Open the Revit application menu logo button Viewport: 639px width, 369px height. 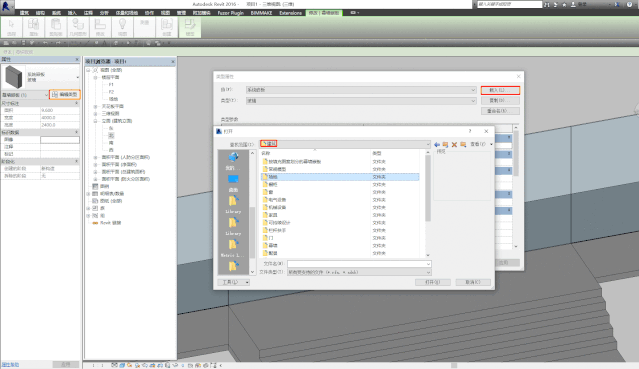pyautogui.click(x=6, y=6)
